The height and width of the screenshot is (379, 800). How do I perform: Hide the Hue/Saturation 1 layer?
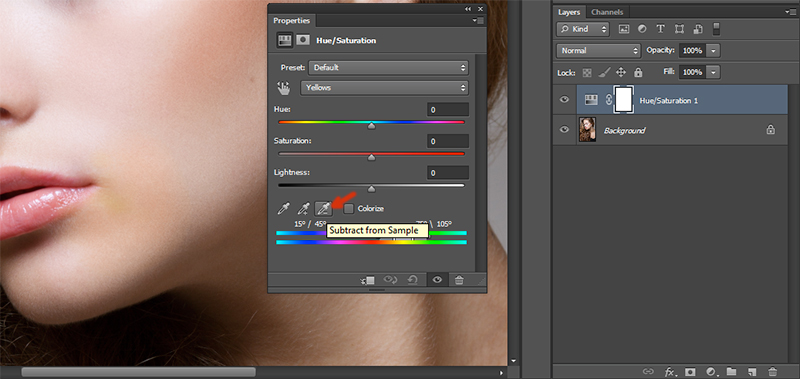[x=564, y=100]
